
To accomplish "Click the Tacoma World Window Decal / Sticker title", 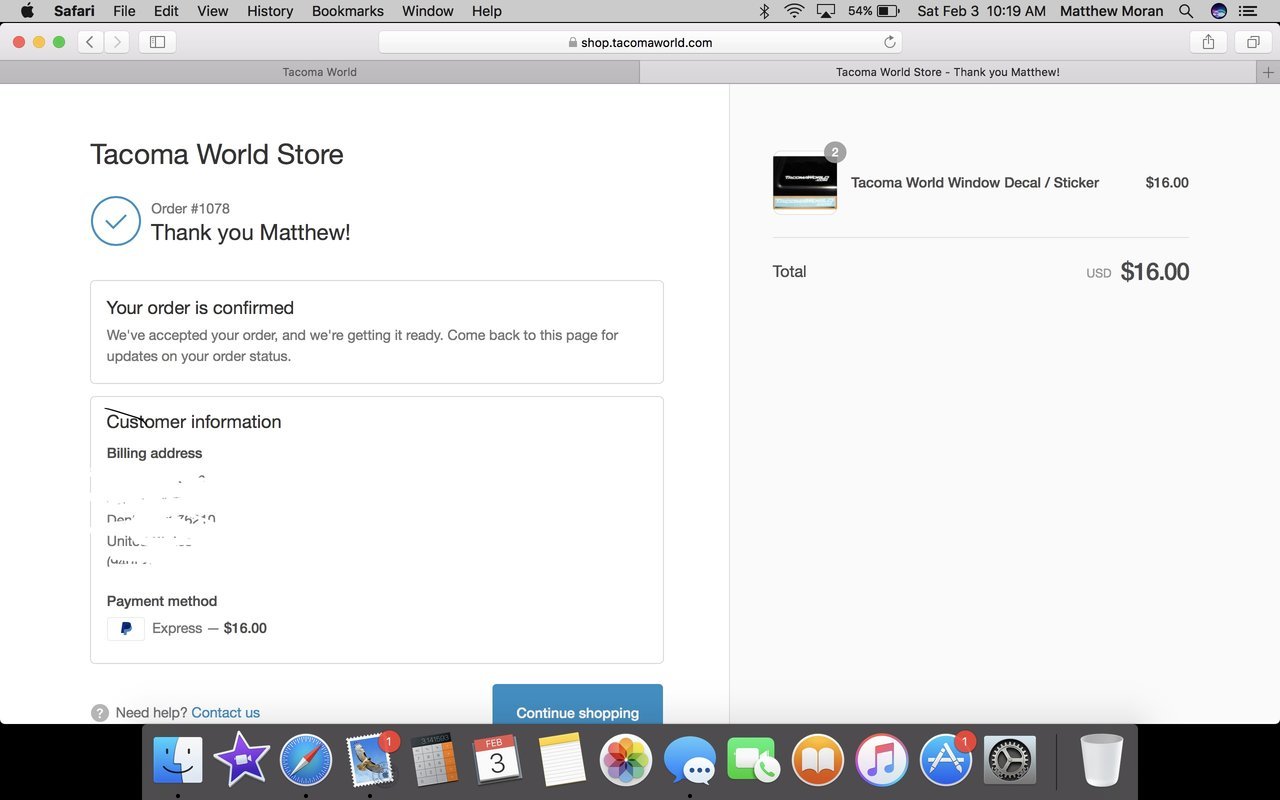I will pyautogui.click(x=975, y=182).
